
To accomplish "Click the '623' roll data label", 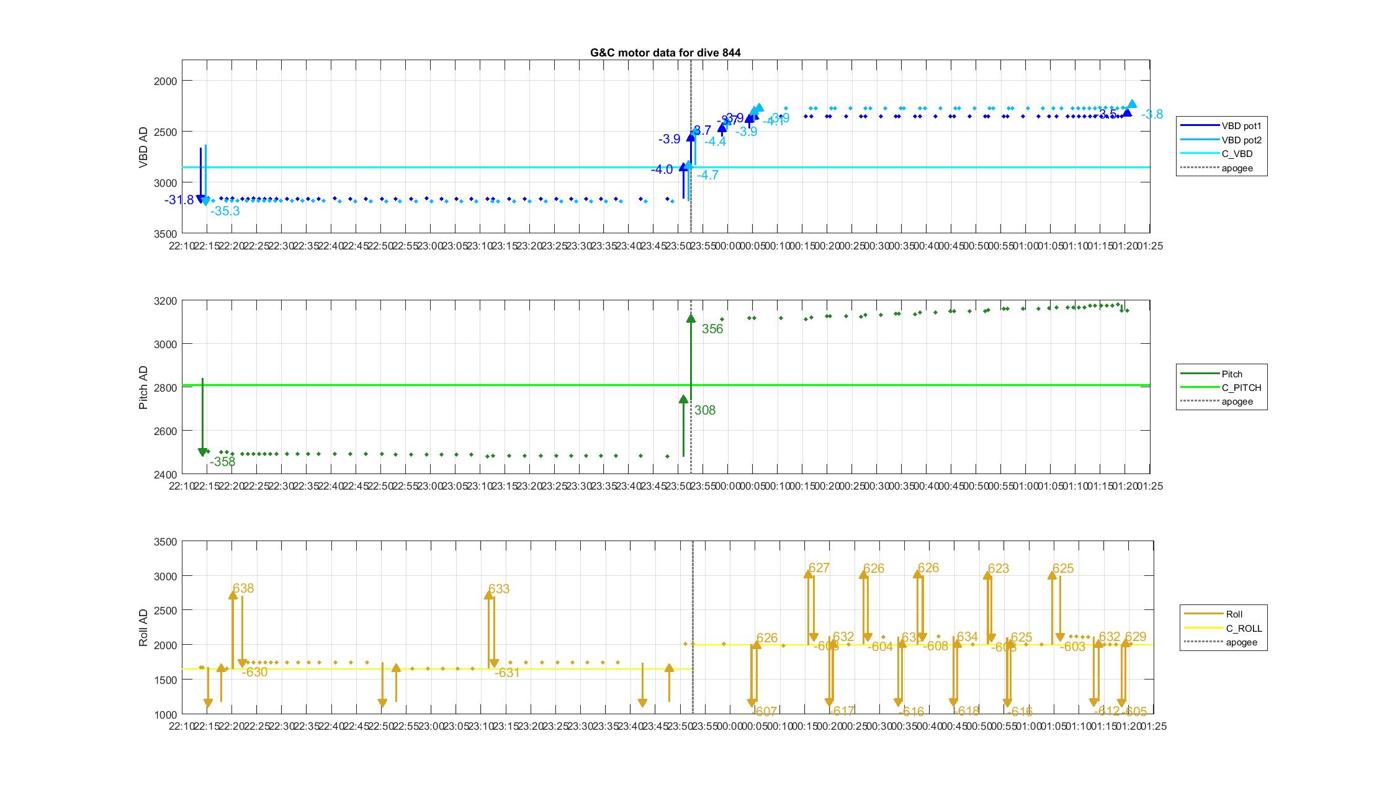I will (998, 568).
